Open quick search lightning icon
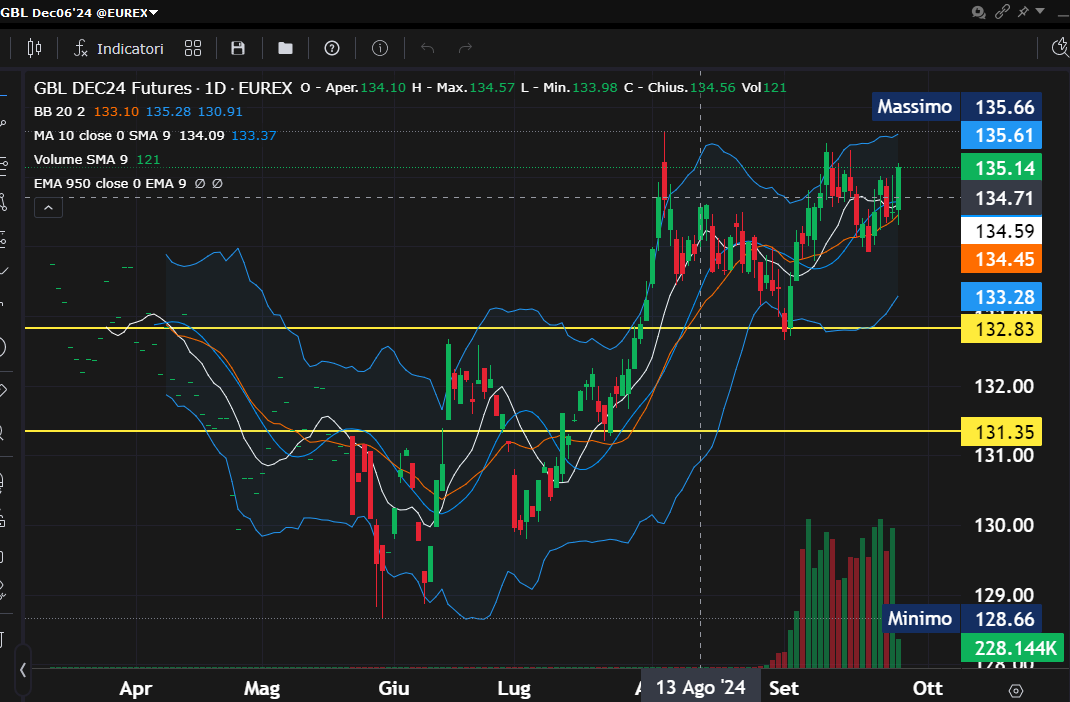Viewport: 1070px width, 702px height. 1061,48
